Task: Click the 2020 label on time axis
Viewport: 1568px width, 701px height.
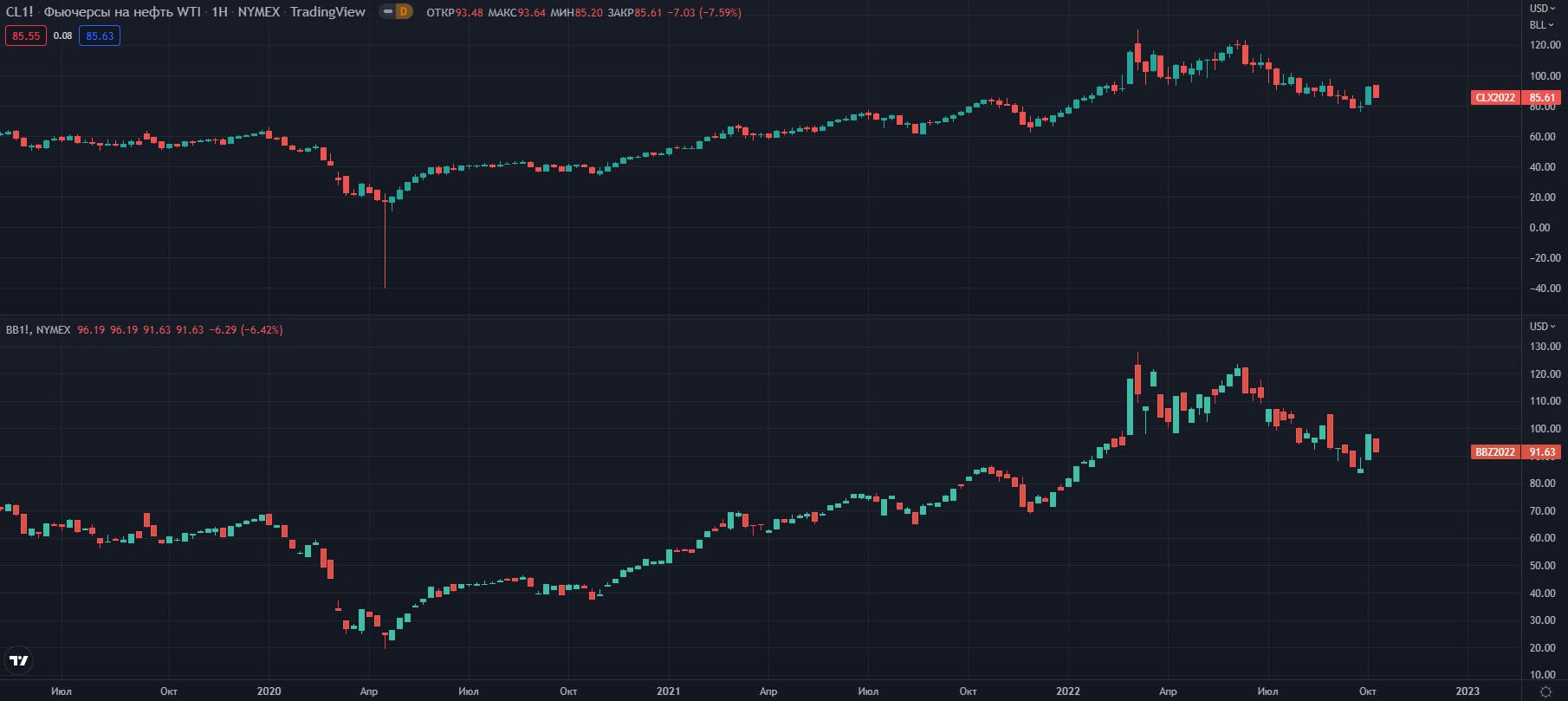Action: click(x=269, y=691)
